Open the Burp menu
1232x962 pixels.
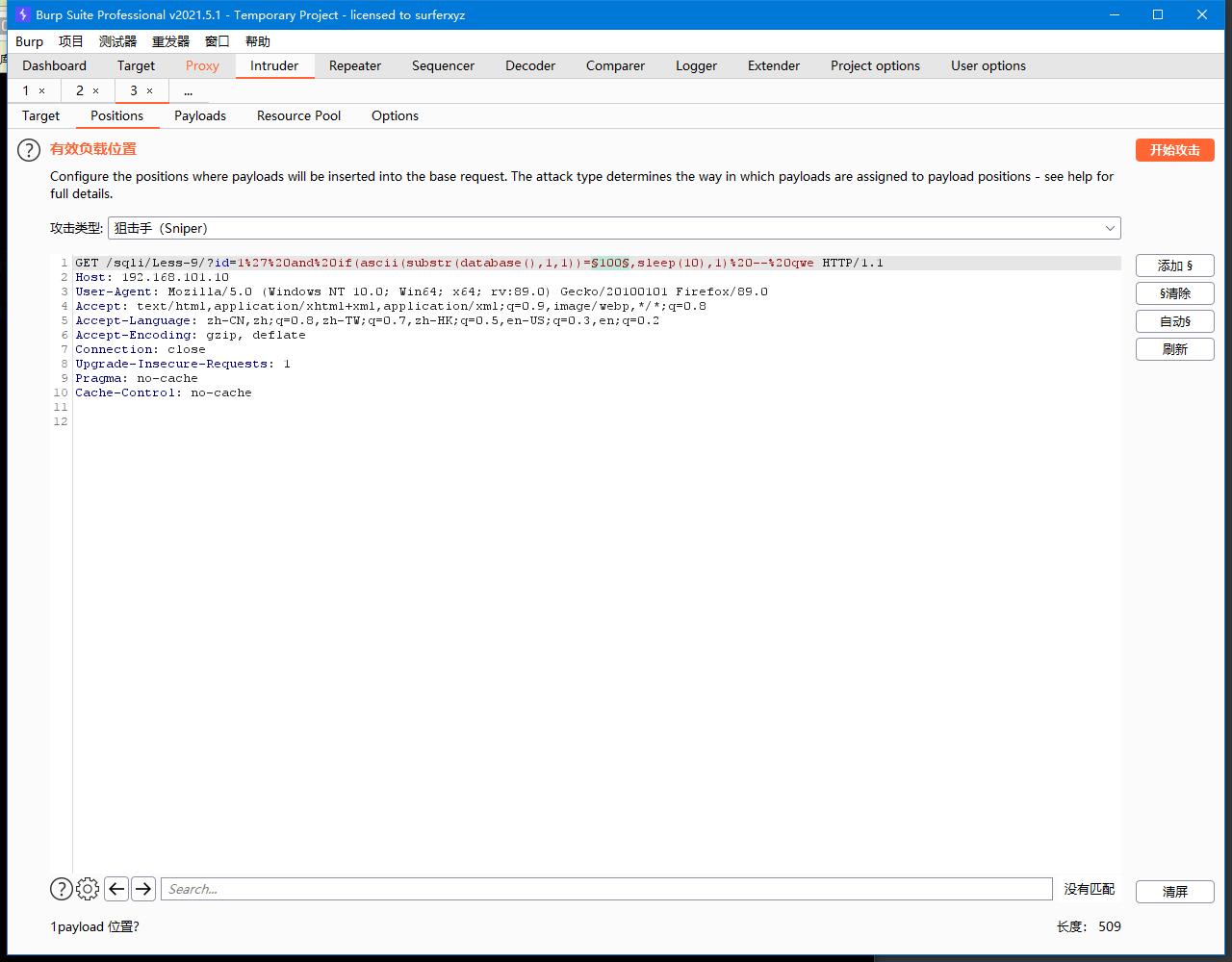[x=29, y=41]
